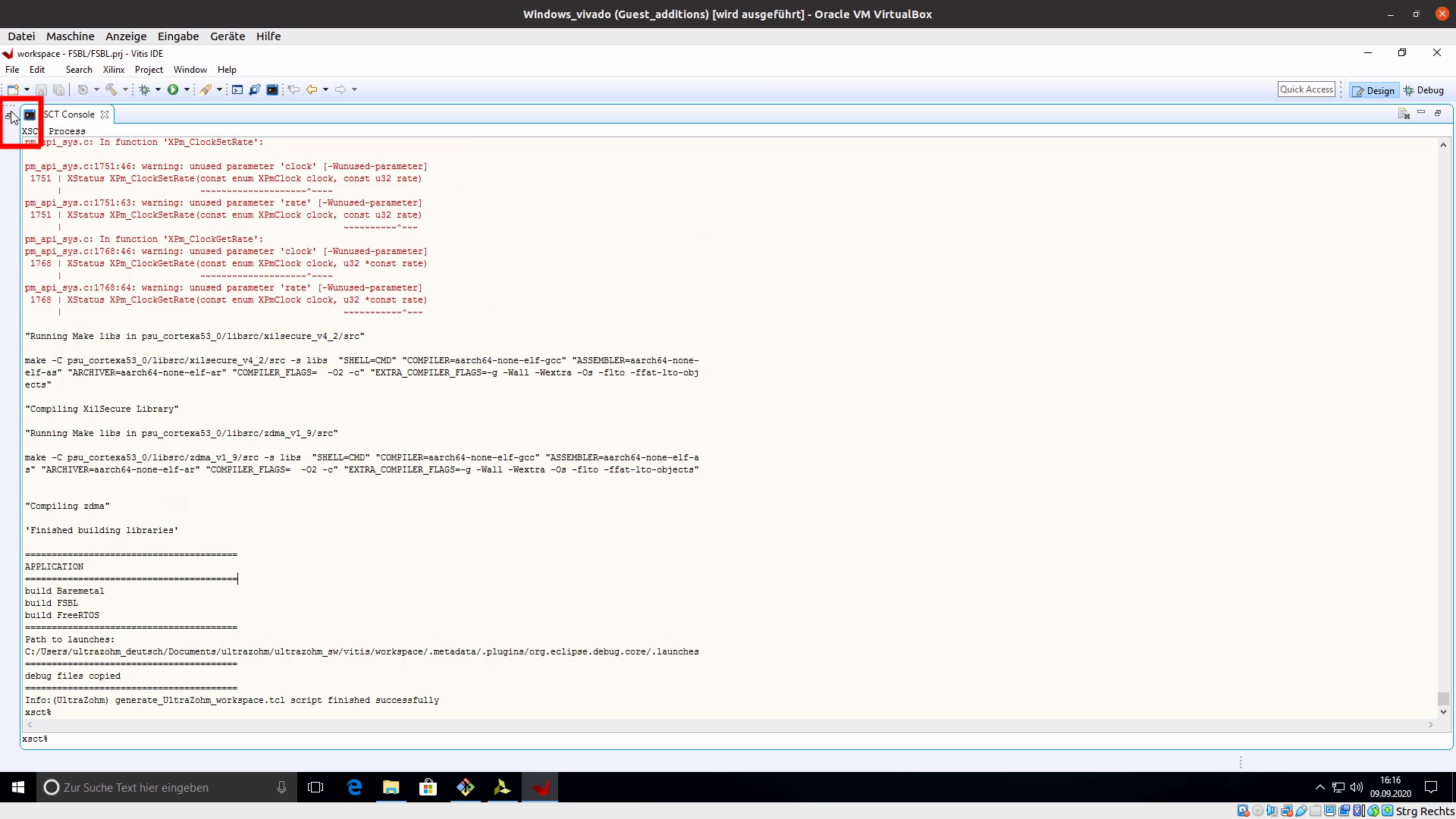Viewport: 1456px width, 819px height.
Task: Open the Xilinx menu
Action: [x=114, y=69]
